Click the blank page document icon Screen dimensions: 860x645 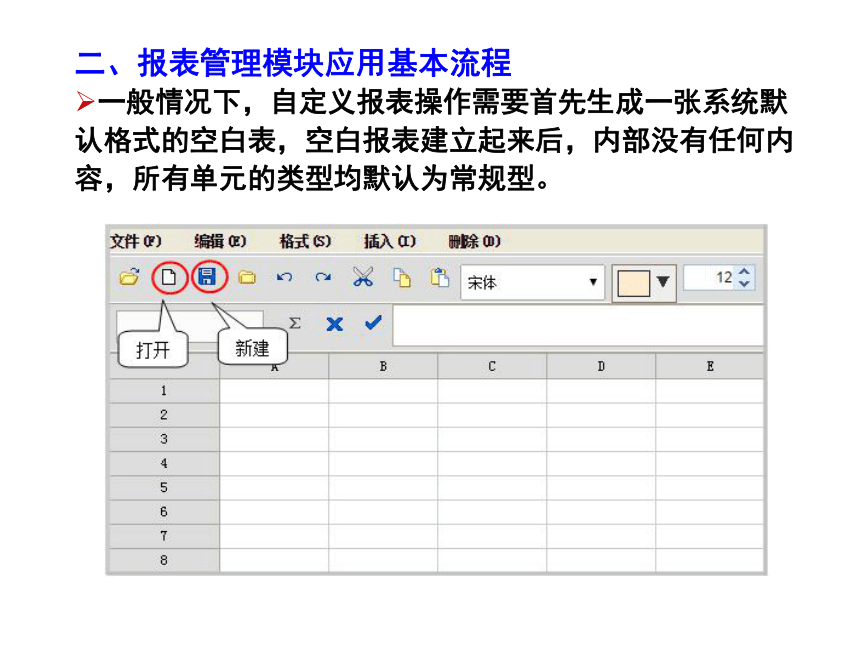point(169,277)
